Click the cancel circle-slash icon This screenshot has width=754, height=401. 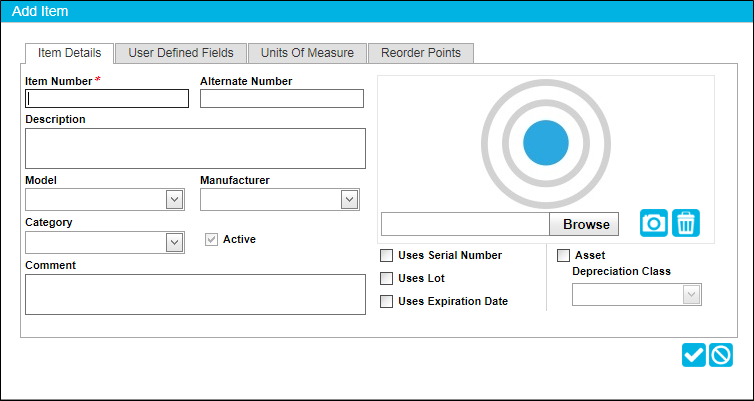tap(721, 355)
